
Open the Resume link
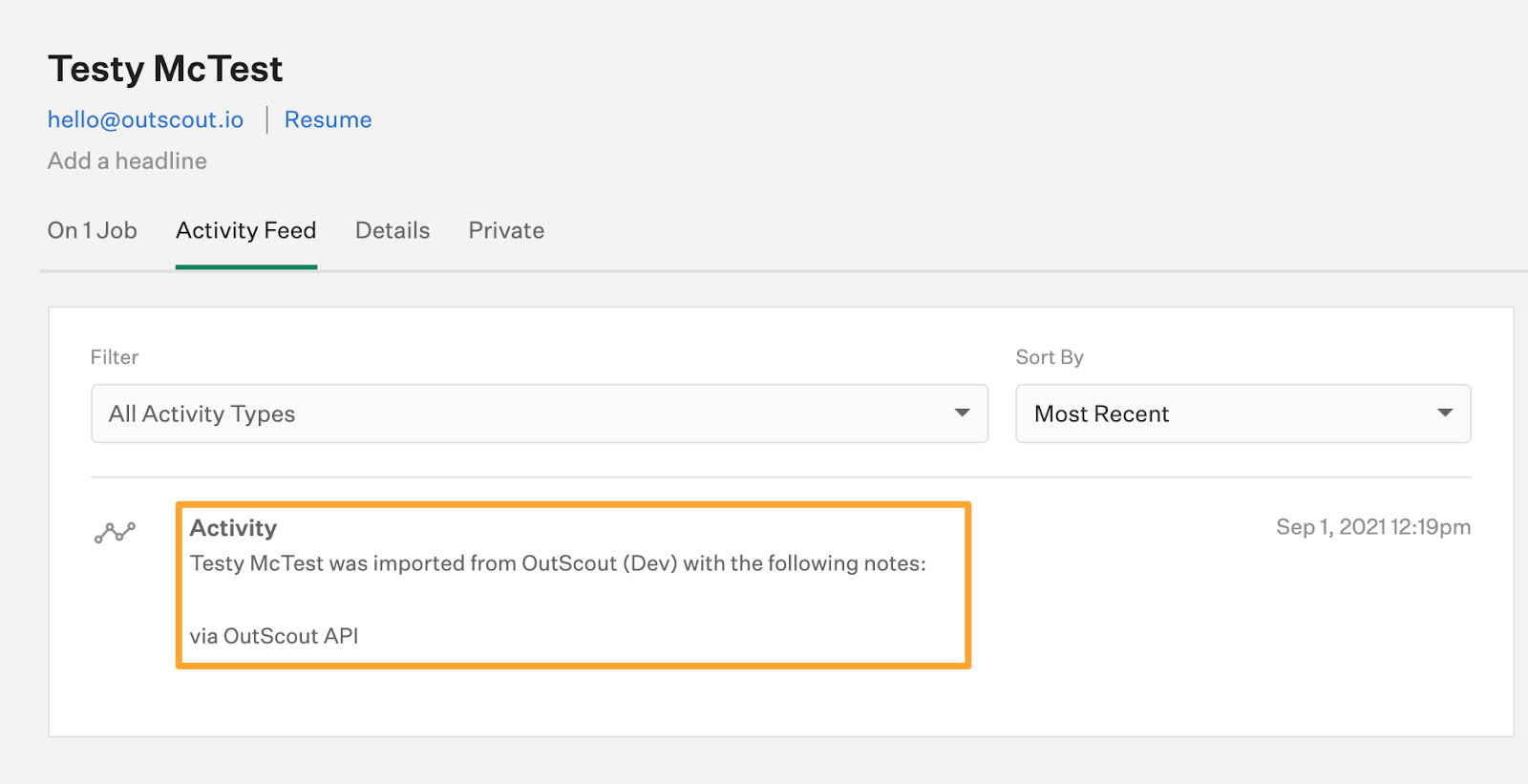329,119
